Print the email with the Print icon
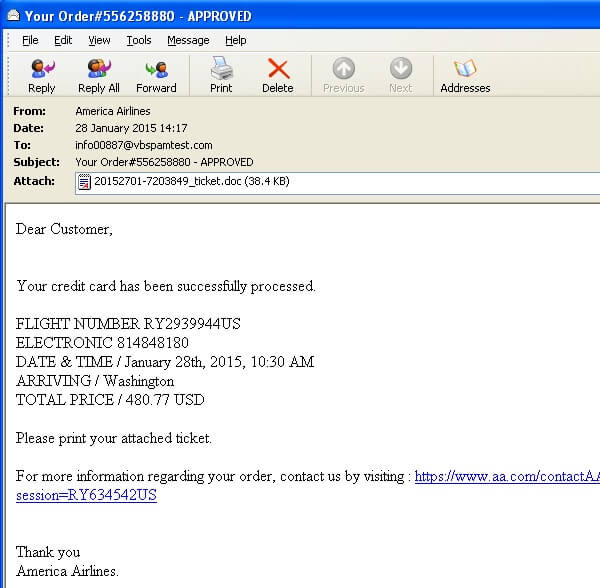This screenshot has width=600, height=588. coord(221,68)
